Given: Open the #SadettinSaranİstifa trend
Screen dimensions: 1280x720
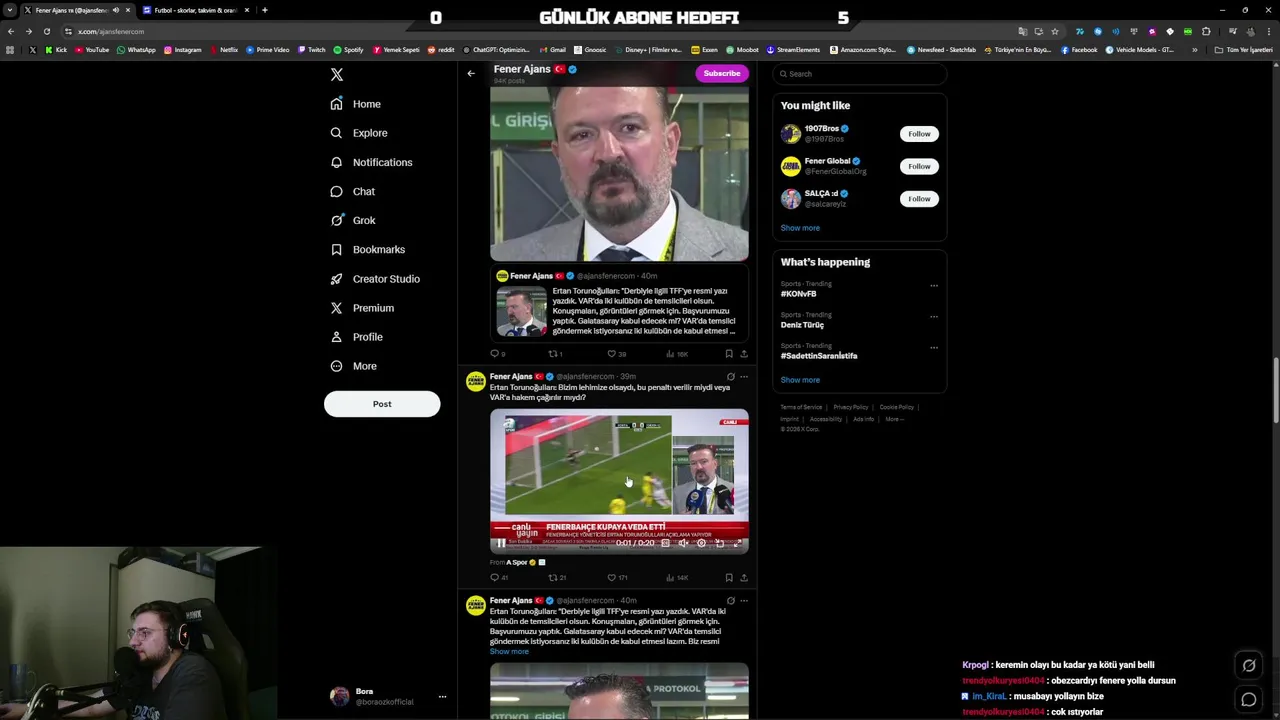Looking at the screenshot, I should pos(819,356).
